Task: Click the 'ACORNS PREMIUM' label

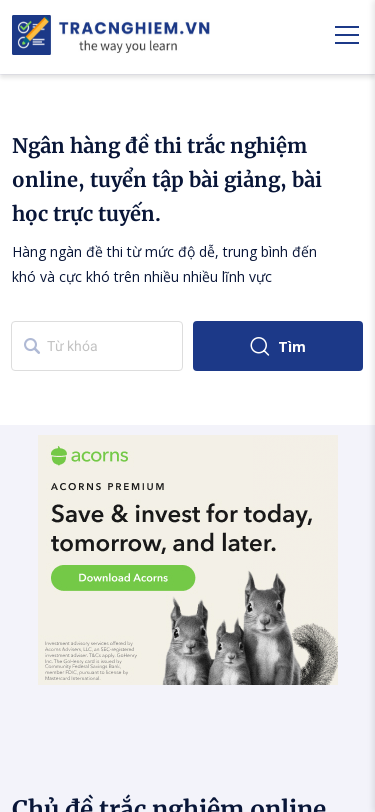Action: pyautogui.click(x=108, y=487)
